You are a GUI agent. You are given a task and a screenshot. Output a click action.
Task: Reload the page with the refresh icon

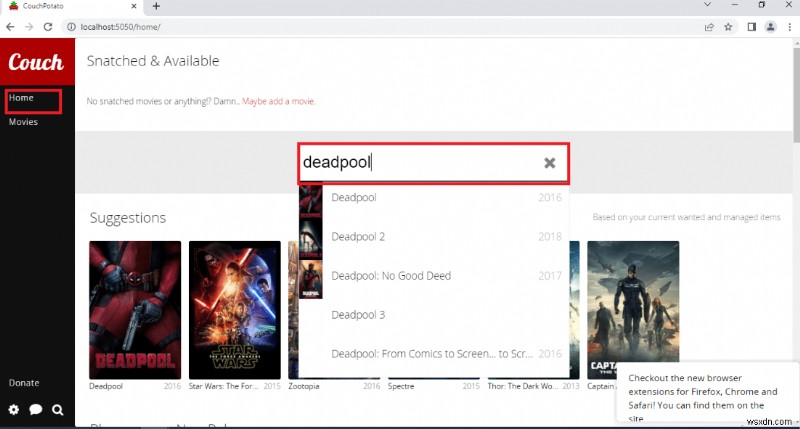48,27
